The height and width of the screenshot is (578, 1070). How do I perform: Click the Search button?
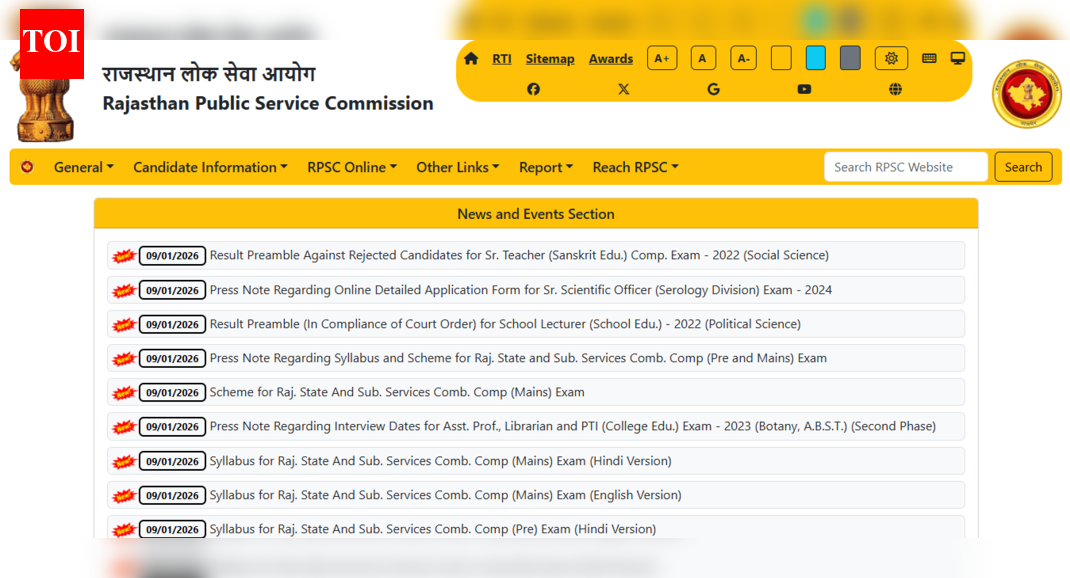pos(1023,167)
